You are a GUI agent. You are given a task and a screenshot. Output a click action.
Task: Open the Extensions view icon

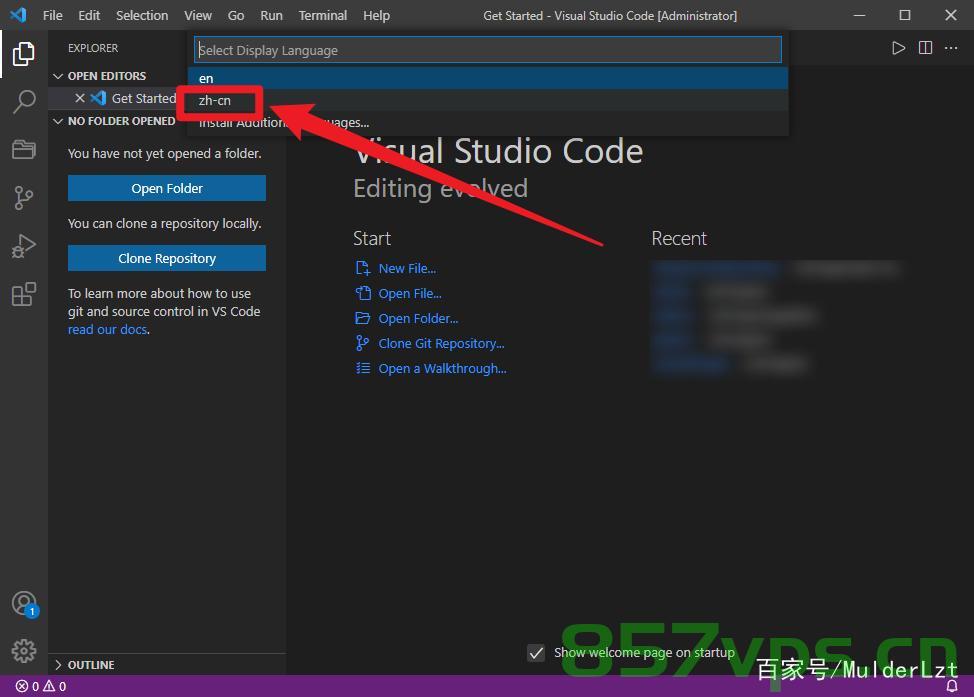coord(24,294)
